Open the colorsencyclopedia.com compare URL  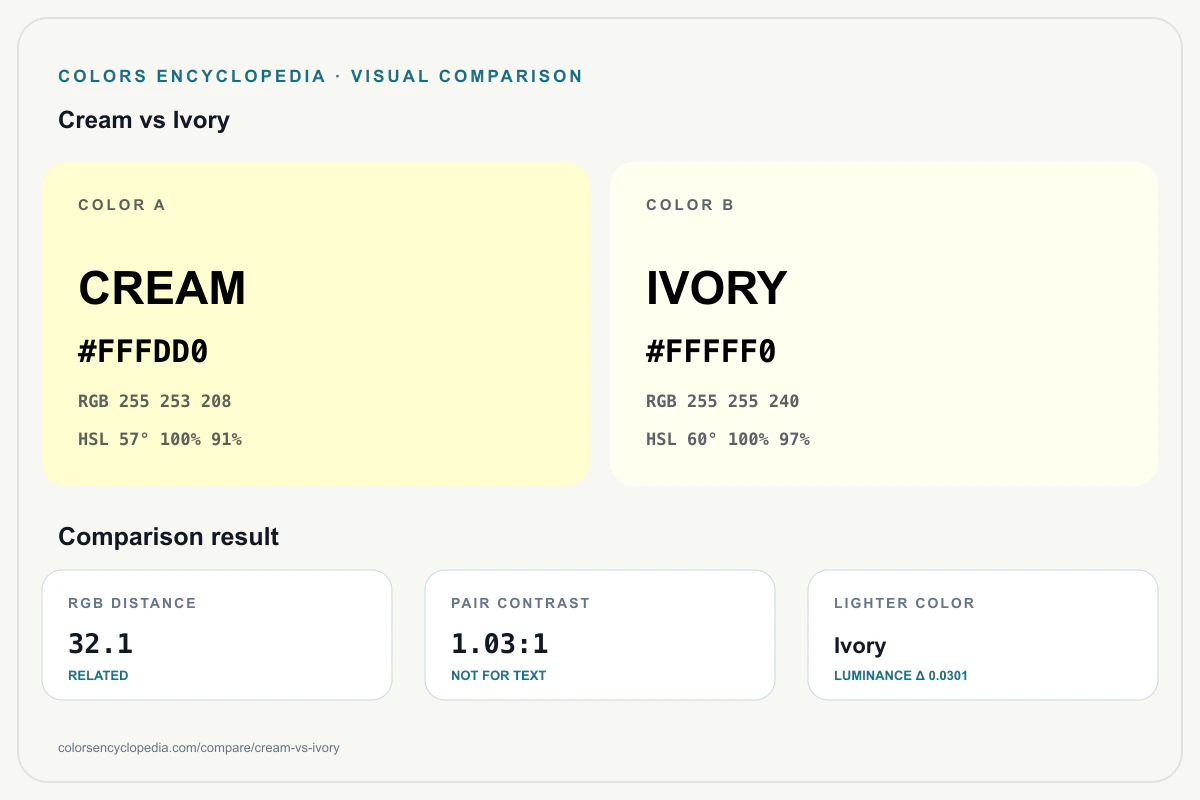click(199, 748)
